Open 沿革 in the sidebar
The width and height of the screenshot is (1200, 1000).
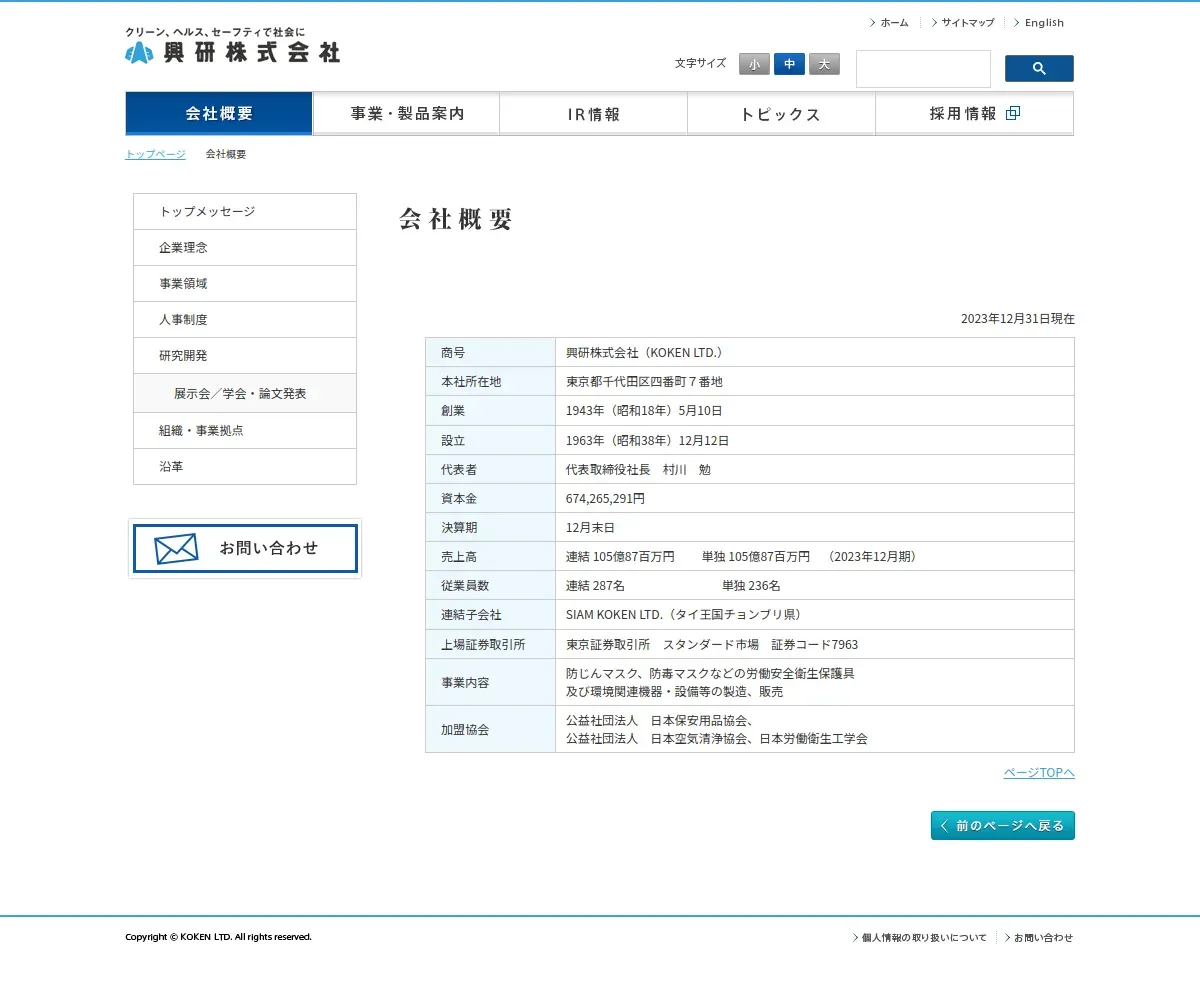(x=245, y=467)
